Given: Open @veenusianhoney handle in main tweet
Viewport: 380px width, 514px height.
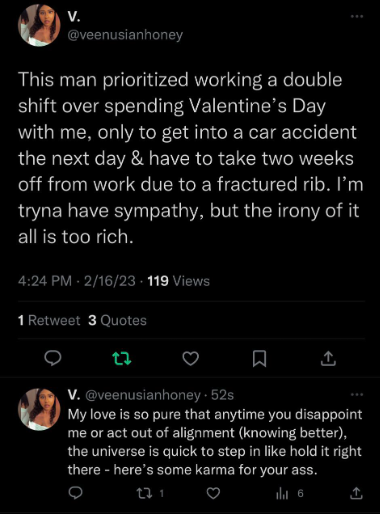Looking at the screenshot, I should coord(125,35).
